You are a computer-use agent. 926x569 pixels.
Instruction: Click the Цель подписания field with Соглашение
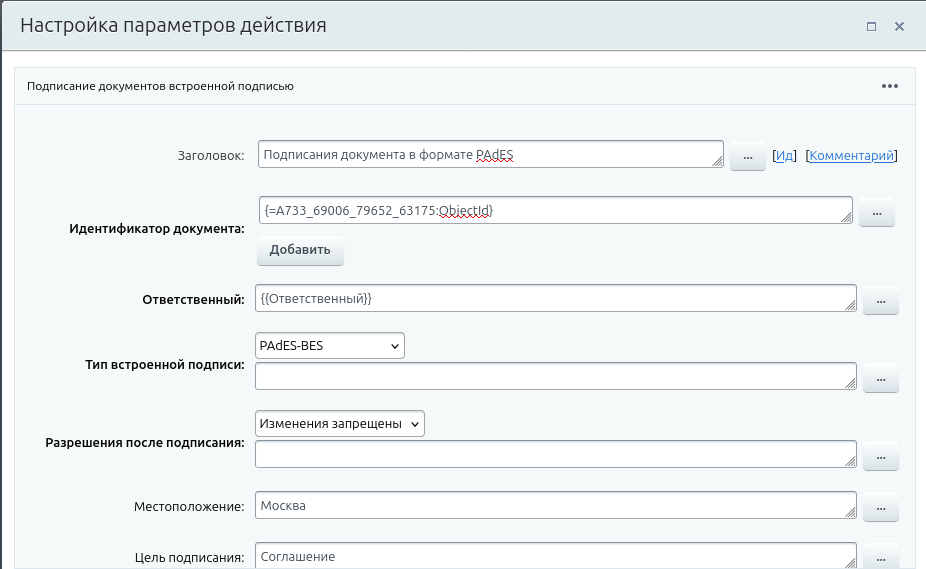click(555, 556)
